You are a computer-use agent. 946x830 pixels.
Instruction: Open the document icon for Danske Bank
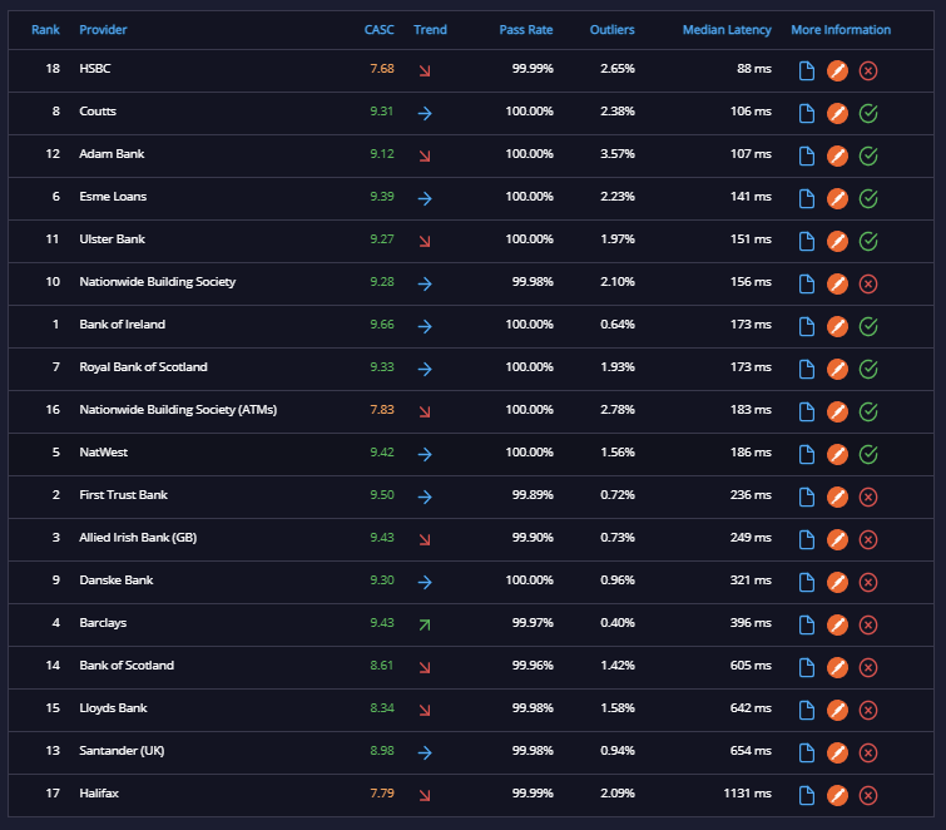click(x=806, y=582)
